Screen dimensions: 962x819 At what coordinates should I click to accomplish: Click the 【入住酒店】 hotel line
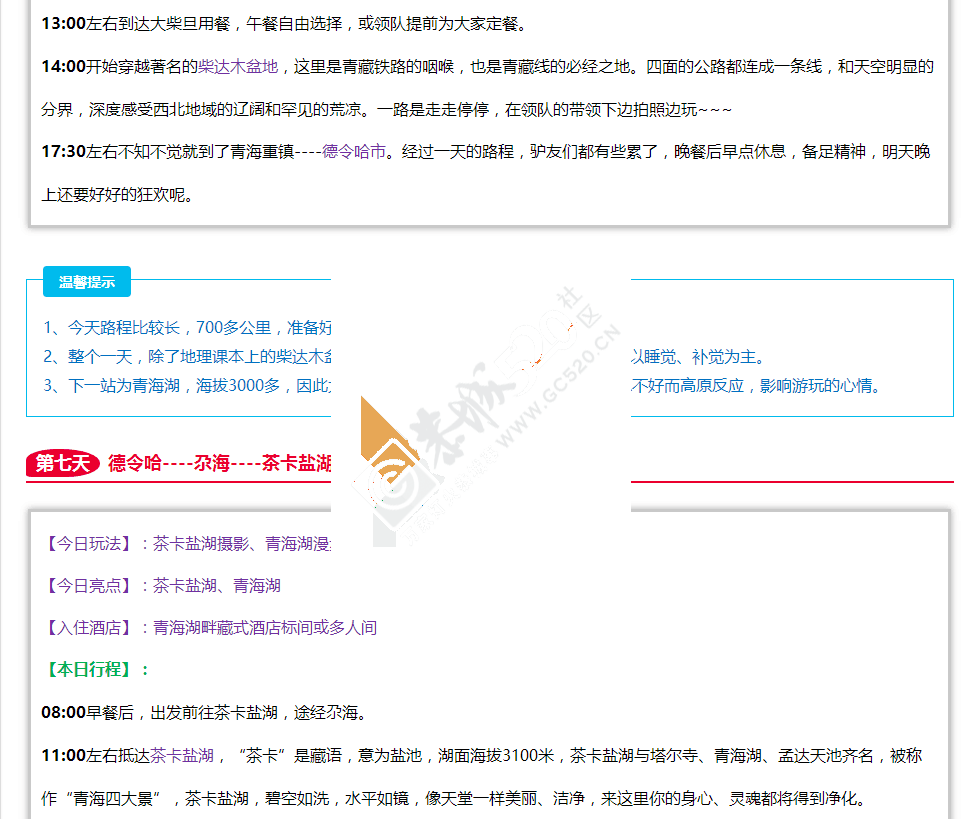(210, 628)
